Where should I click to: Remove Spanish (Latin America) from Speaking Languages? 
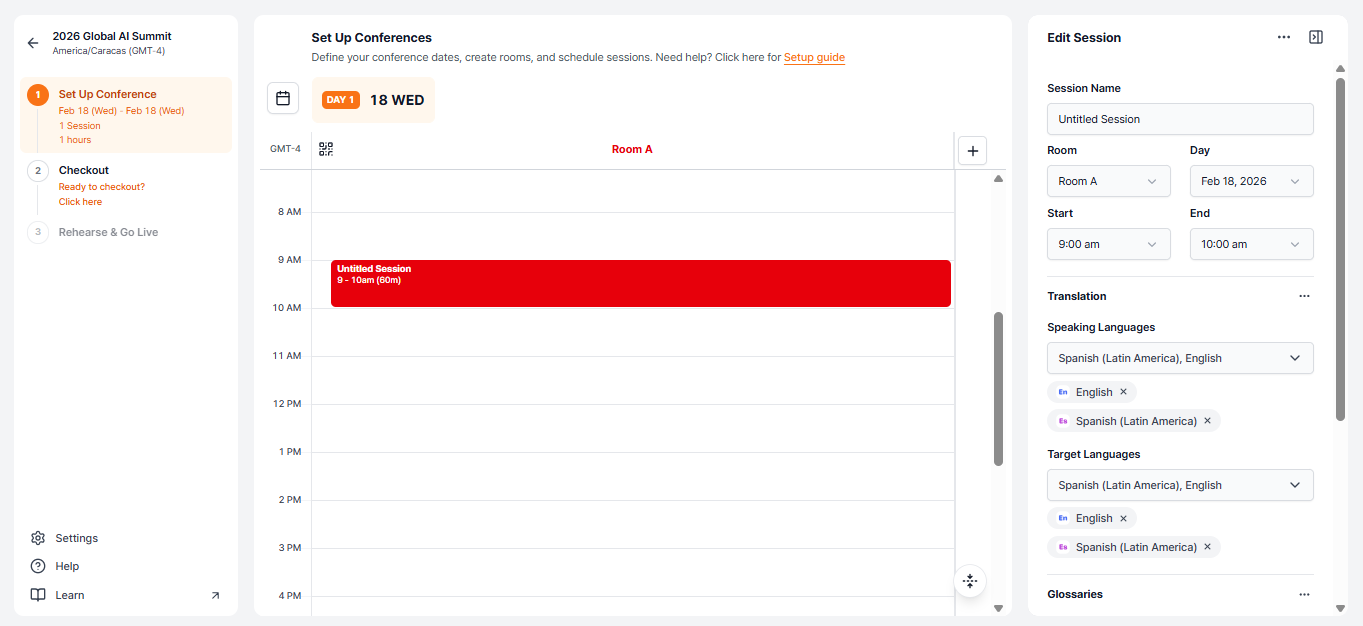pyautogui.click(x=1207, y=421)
